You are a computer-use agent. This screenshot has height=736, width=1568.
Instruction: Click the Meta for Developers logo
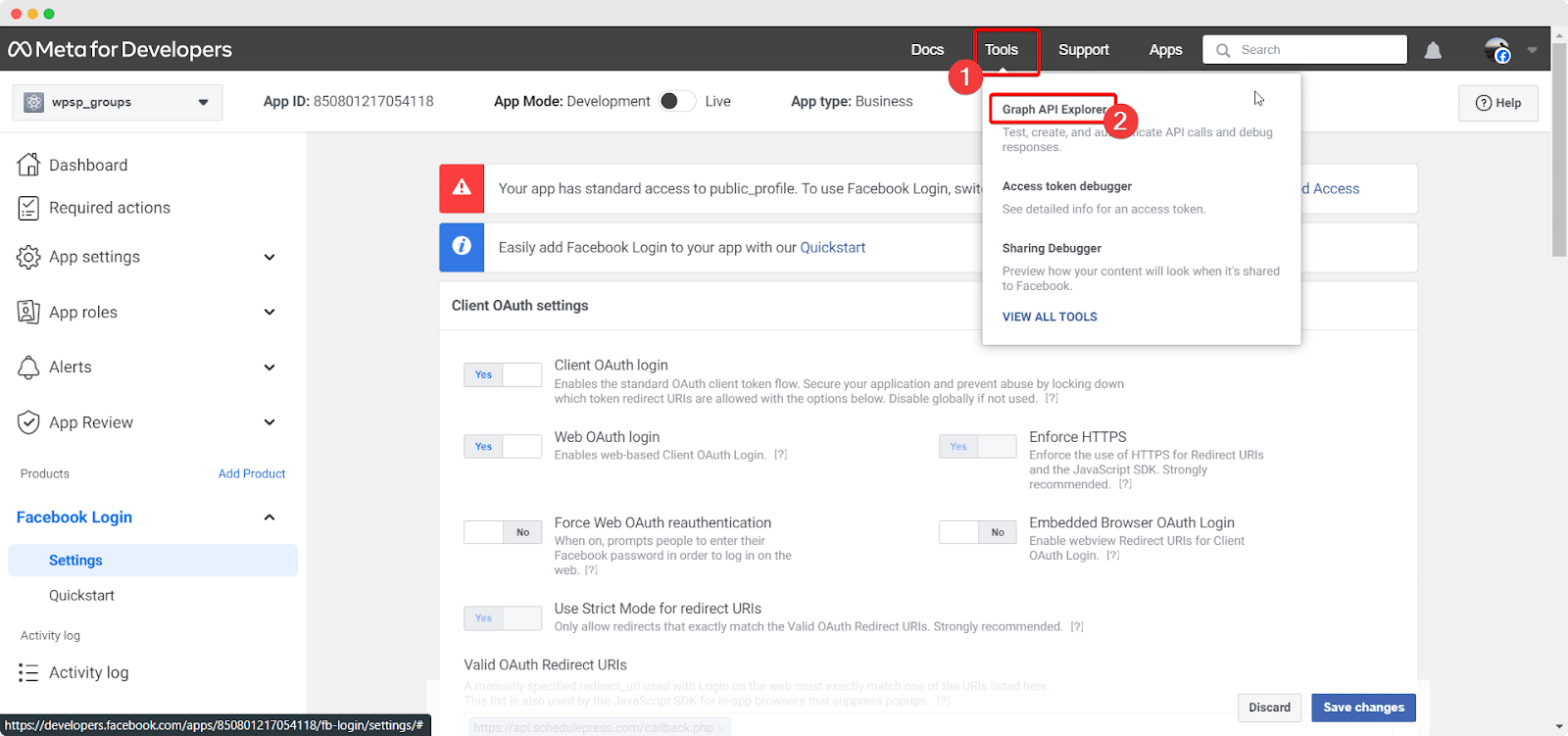tap(120, 49)
